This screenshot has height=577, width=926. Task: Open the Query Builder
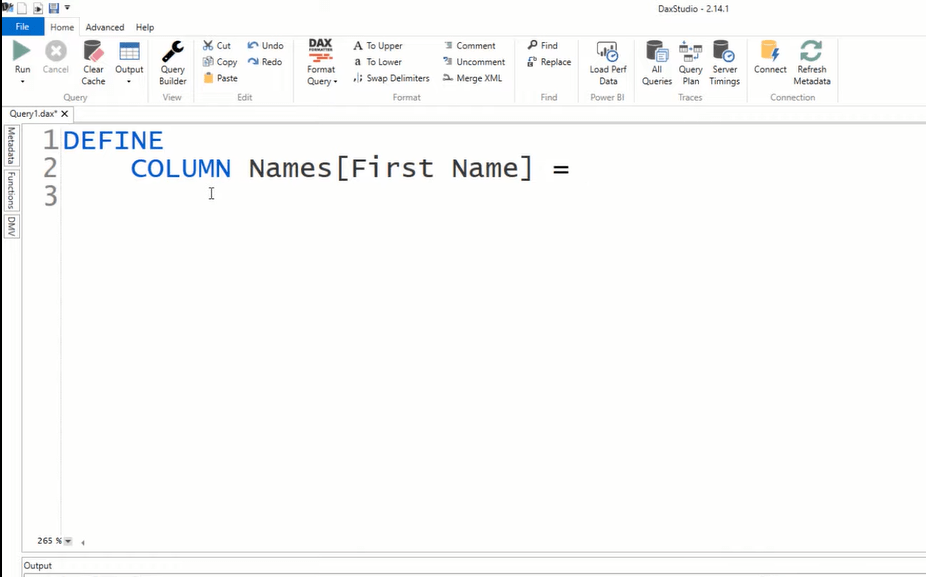click(x=172, y=63)
